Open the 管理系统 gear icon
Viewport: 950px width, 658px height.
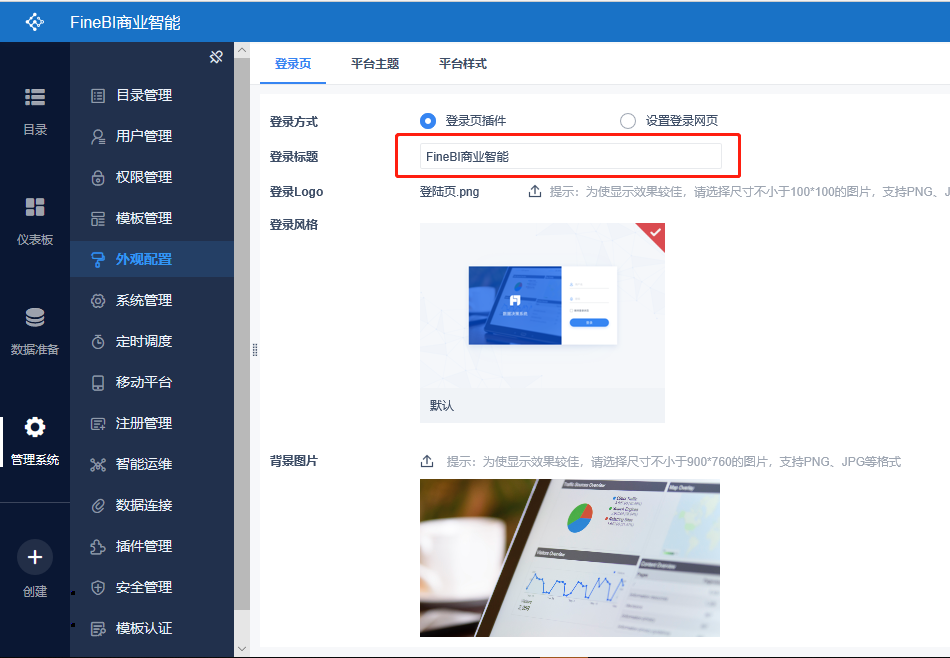[x=35, y=427]
